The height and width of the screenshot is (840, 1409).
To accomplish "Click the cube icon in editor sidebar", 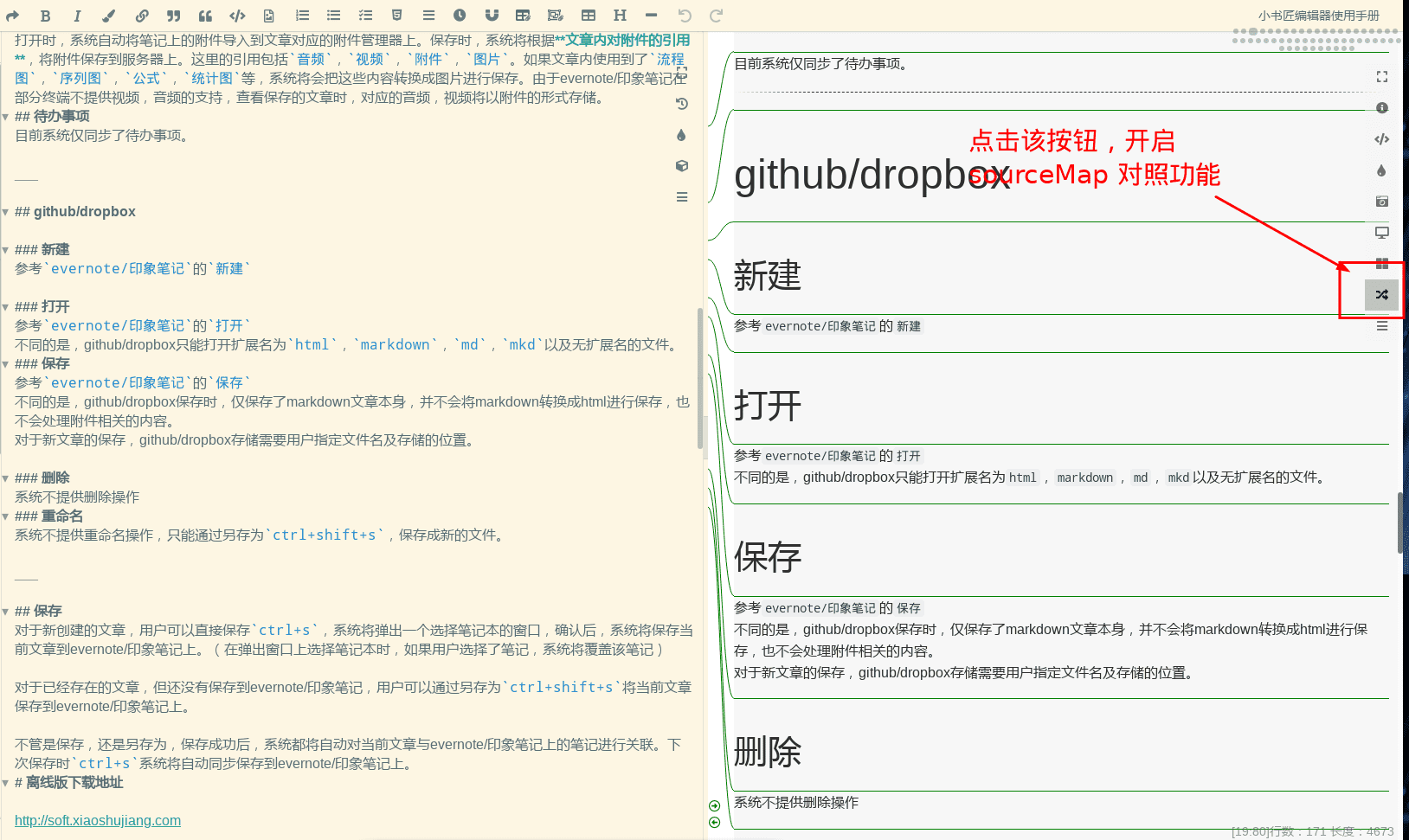I will (x=682, y=166).
